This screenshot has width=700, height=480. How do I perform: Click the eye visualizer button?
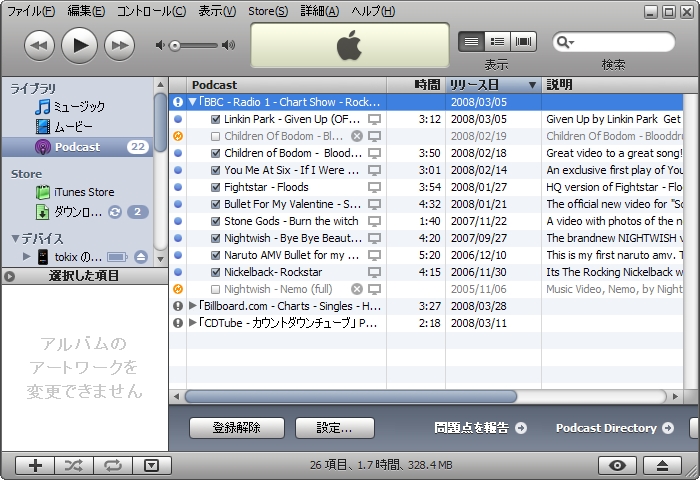[618, 466]
